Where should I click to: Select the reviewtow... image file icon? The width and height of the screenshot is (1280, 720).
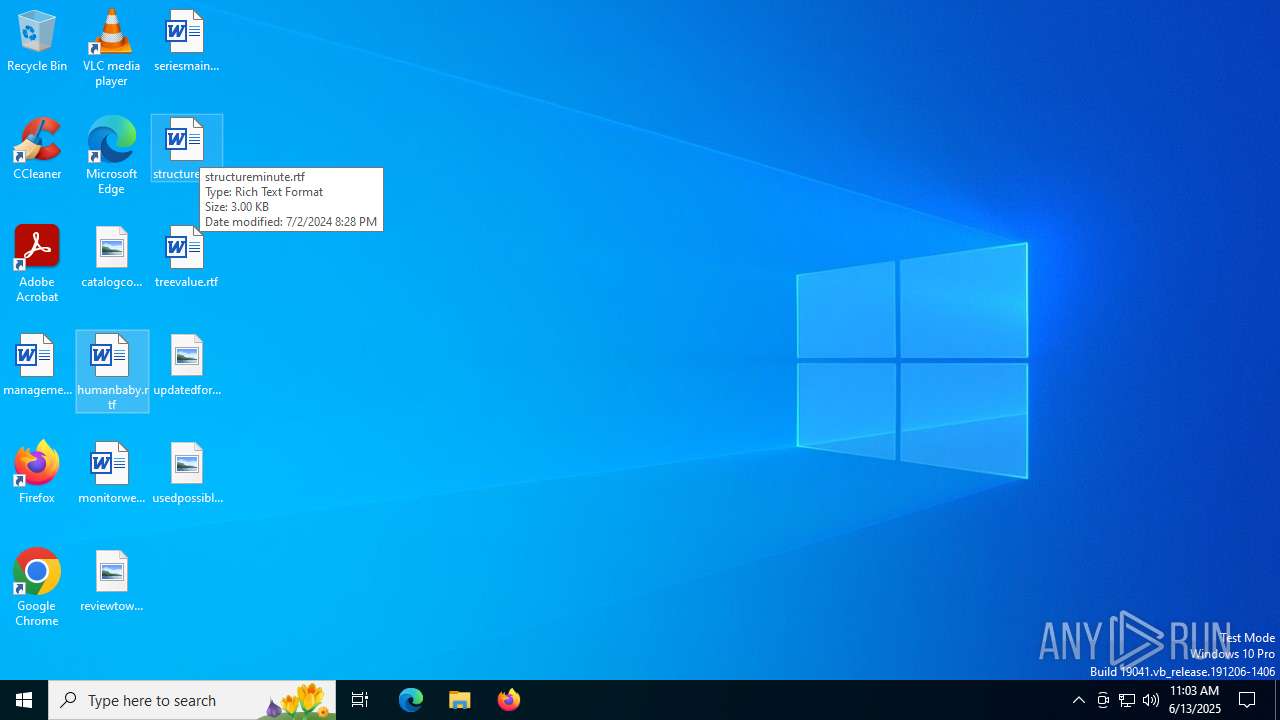pos(111,581)
